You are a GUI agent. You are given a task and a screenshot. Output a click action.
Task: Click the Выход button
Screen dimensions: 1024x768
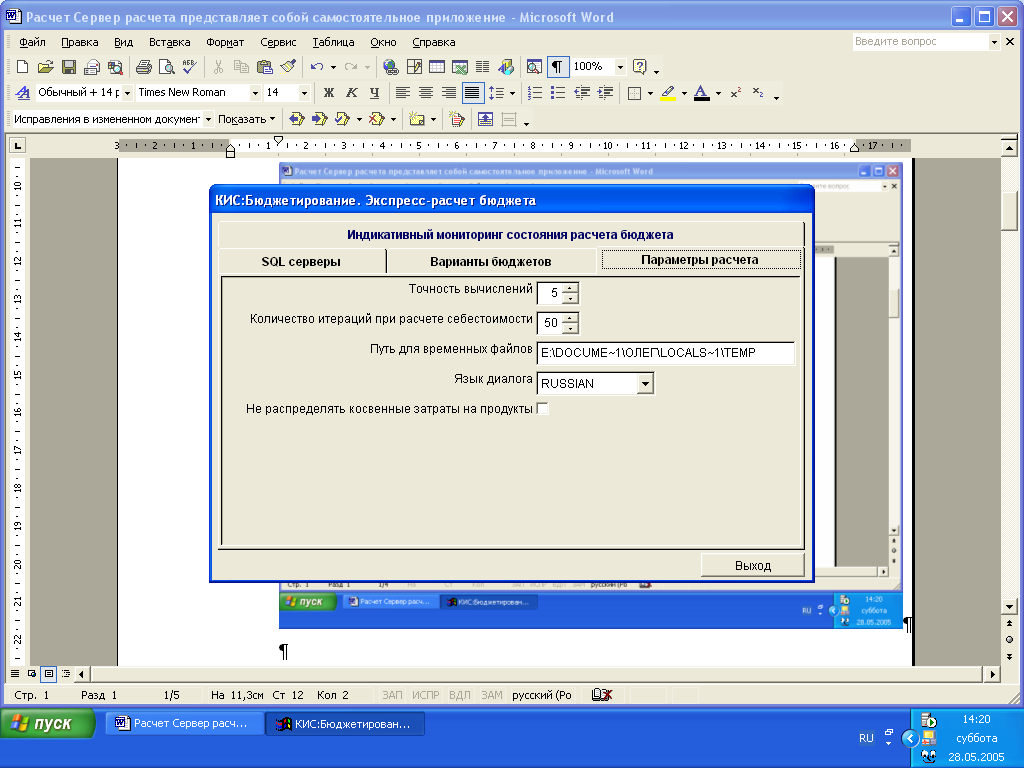pos(752,566)
